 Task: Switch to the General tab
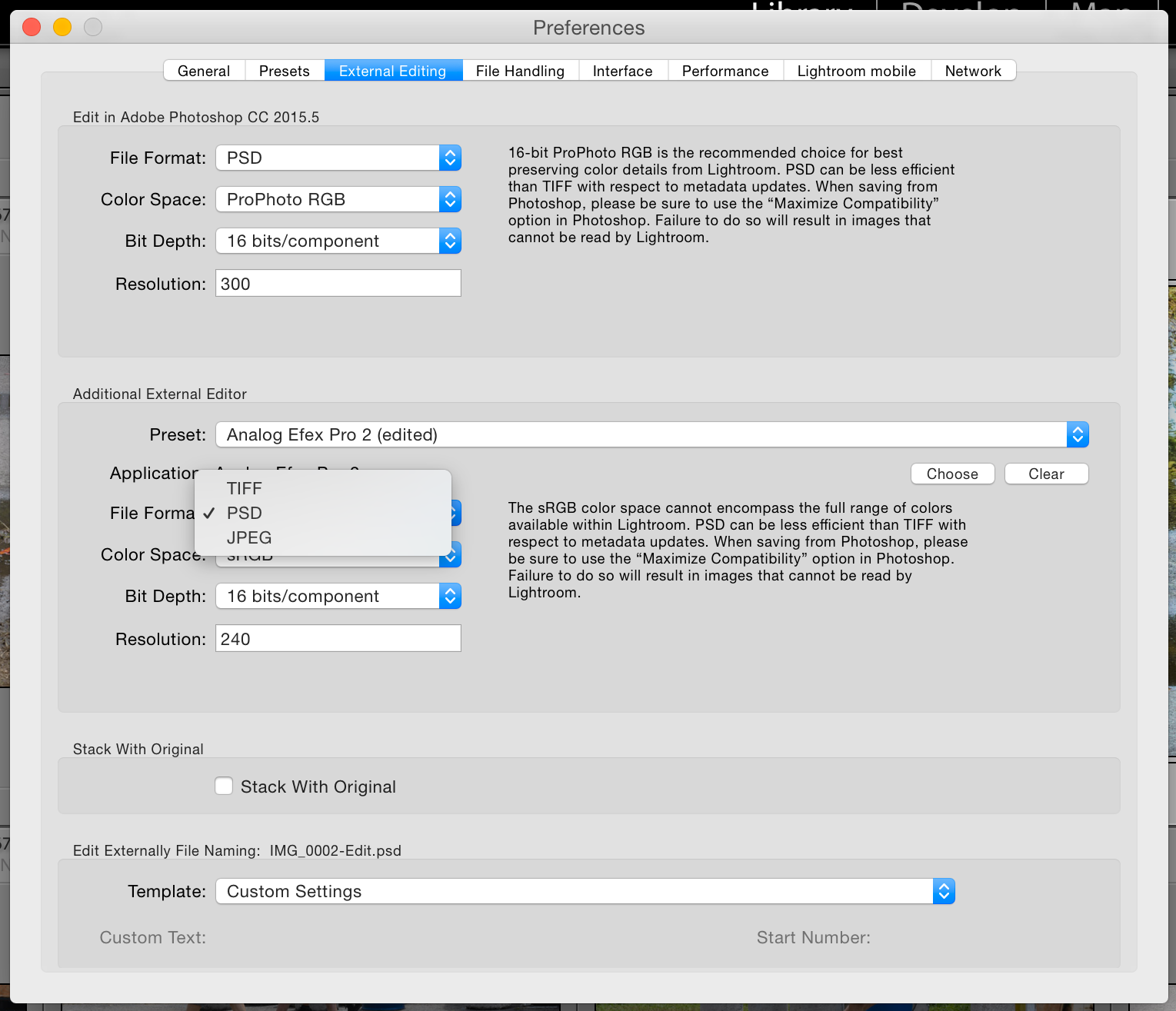tap(204, 71)
